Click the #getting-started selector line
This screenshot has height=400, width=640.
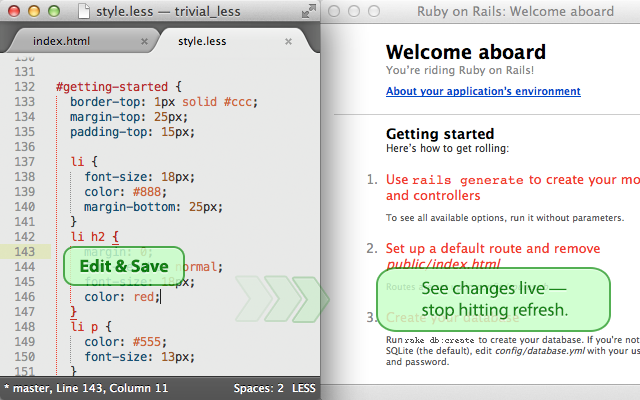pos(119,87)
